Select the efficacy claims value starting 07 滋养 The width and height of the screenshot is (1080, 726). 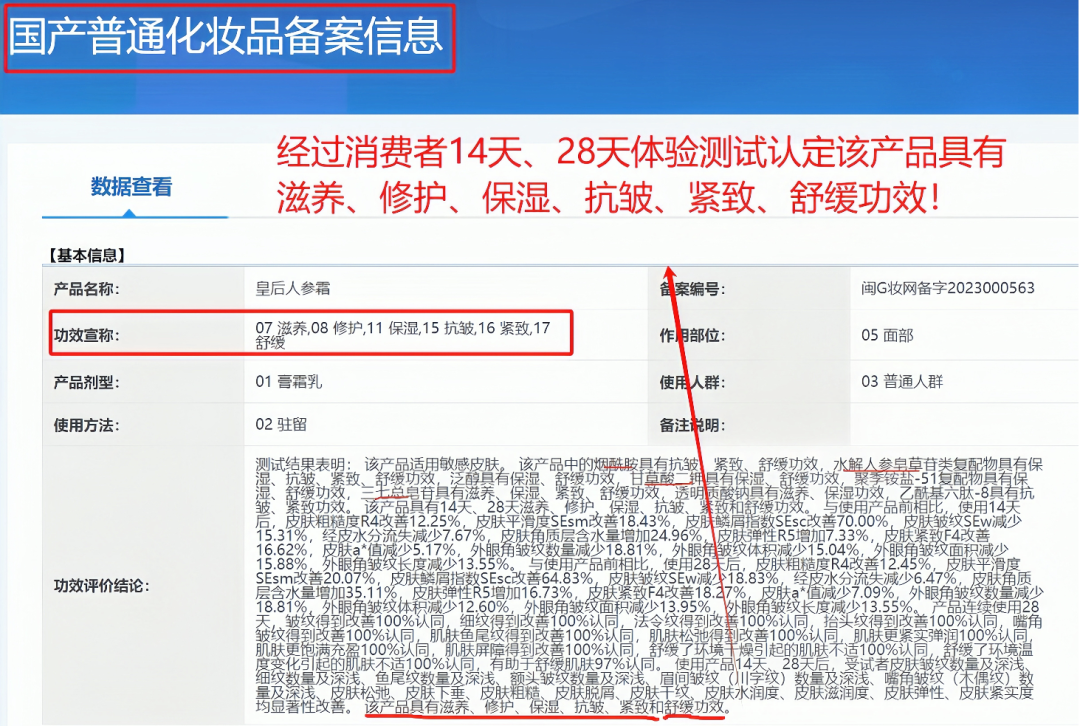click(403, 335)
